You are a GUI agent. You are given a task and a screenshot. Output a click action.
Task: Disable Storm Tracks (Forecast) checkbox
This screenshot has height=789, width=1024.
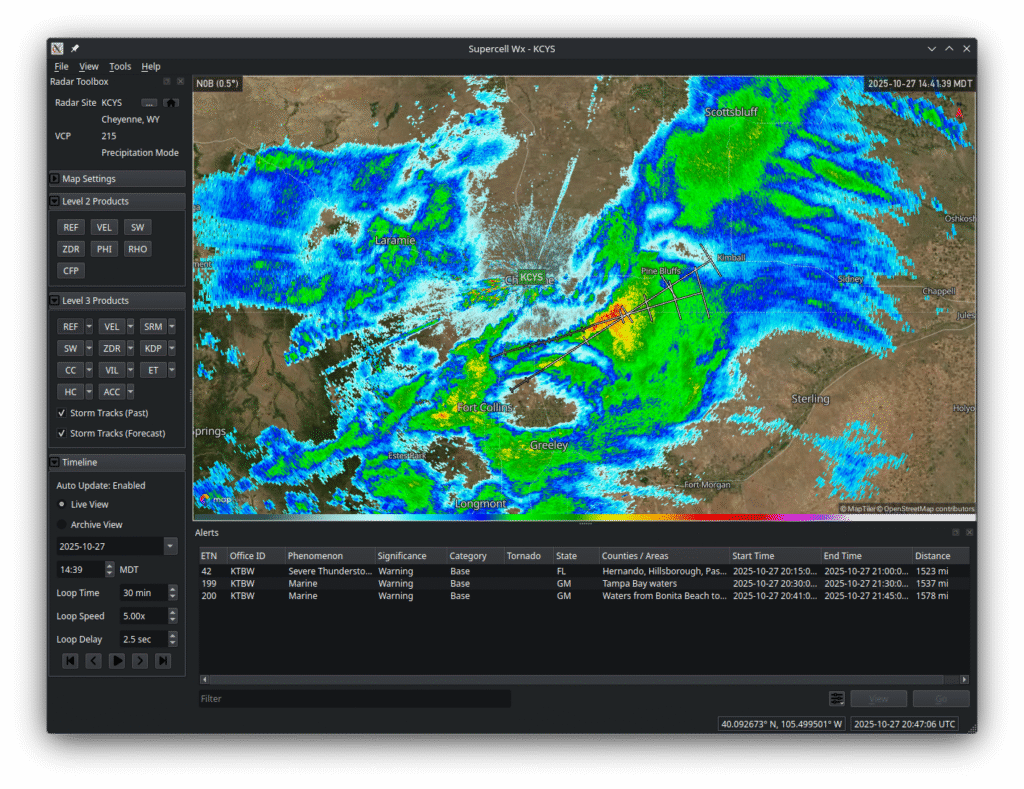[x=61, y=433]
